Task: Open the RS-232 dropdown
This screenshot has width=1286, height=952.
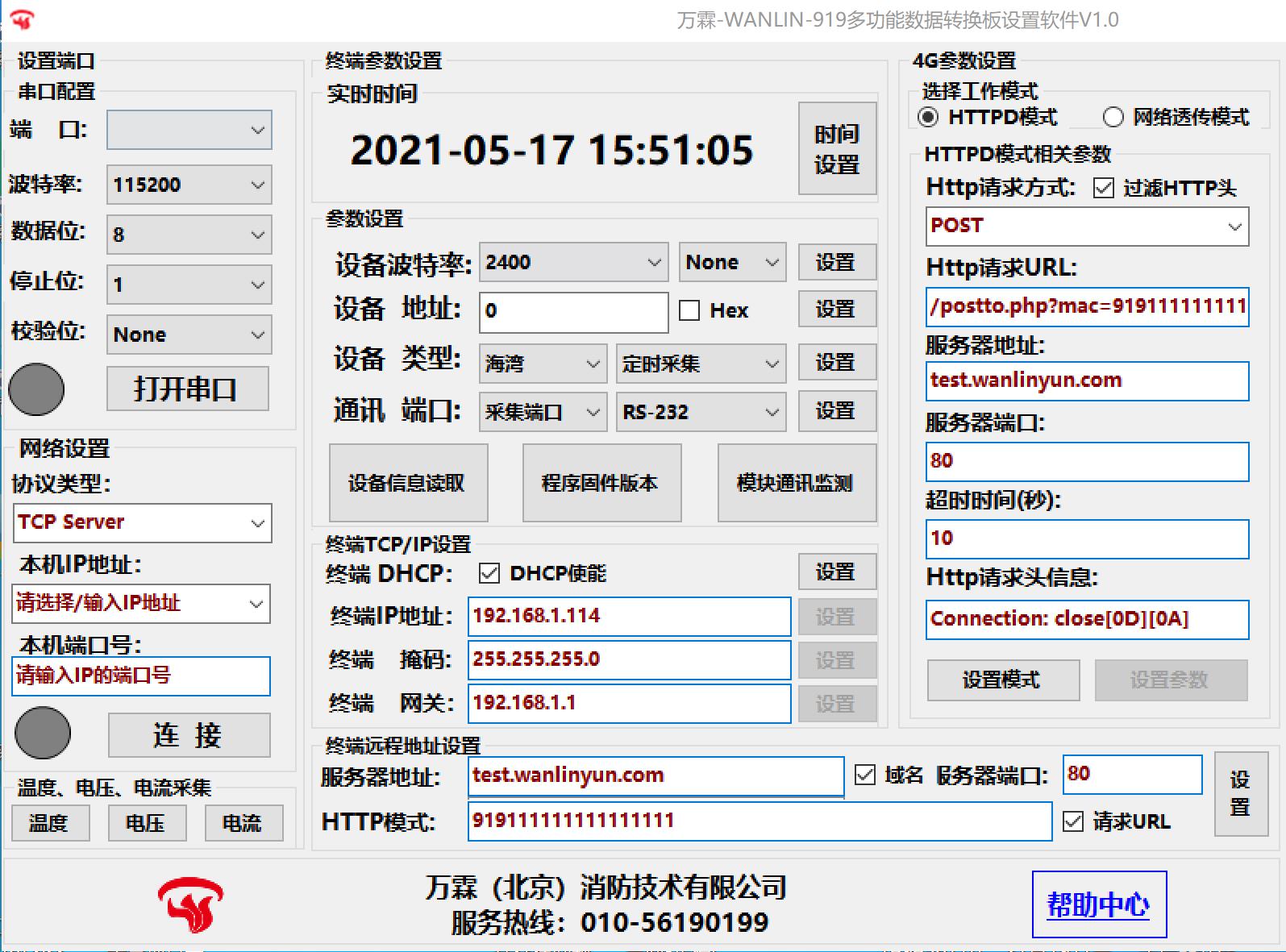Action: click(701, 412)
